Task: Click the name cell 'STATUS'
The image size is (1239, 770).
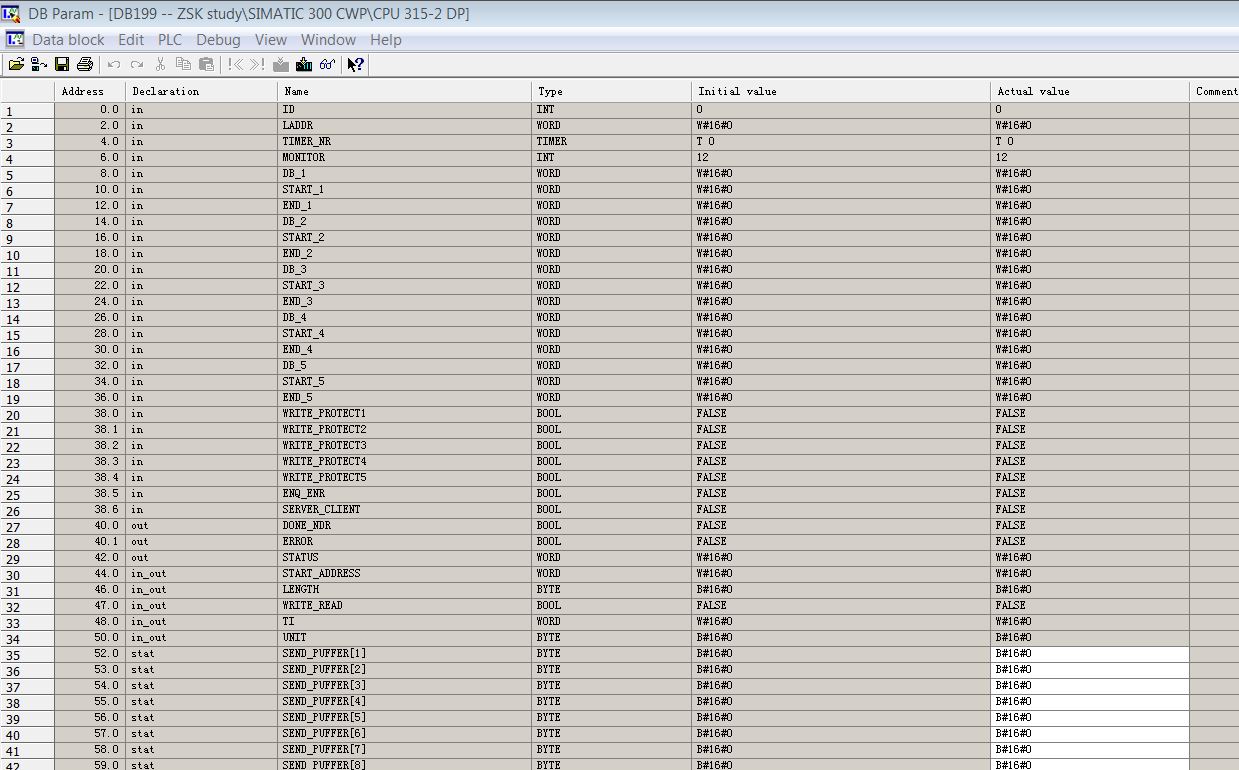Action: click(404, 557)
